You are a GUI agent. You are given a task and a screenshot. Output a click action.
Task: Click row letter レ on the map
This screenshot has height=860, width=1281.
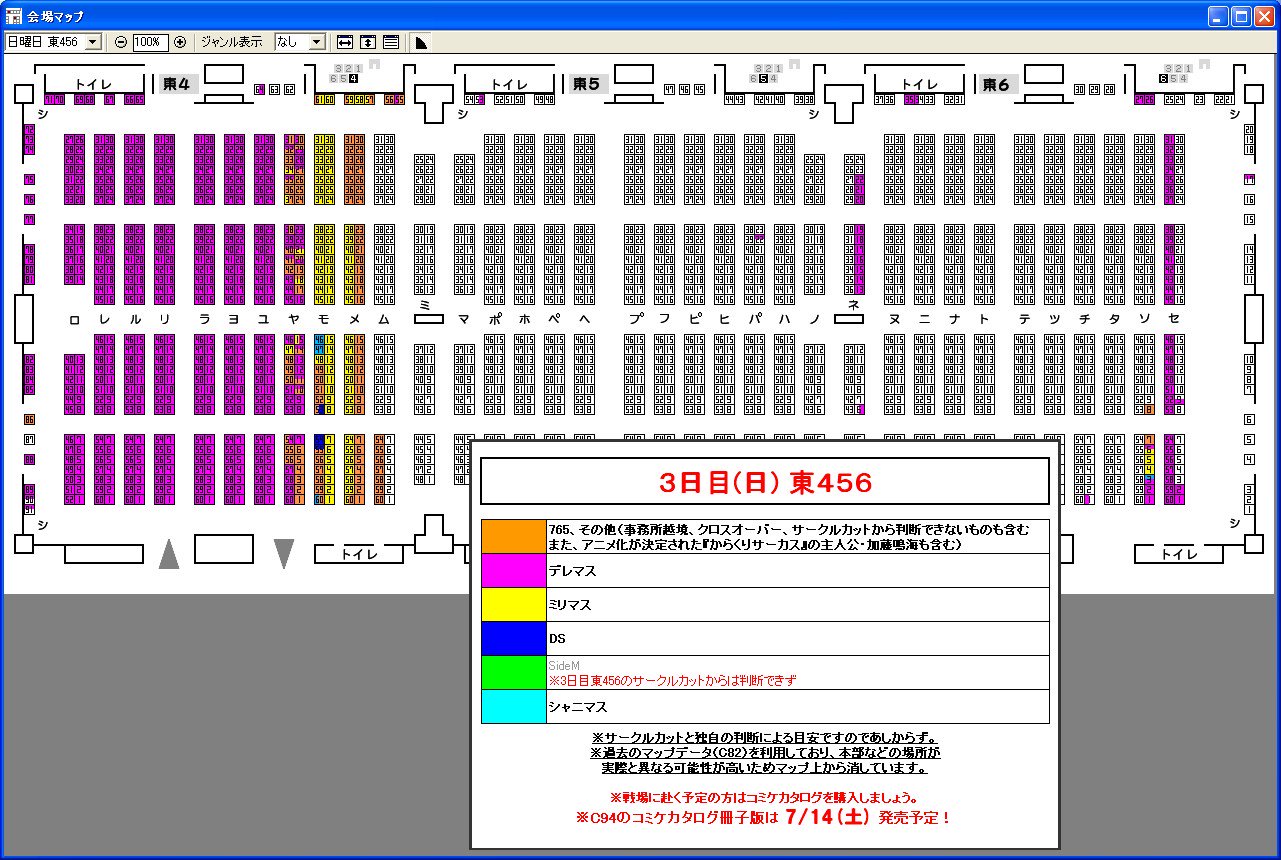click(105, 319)
